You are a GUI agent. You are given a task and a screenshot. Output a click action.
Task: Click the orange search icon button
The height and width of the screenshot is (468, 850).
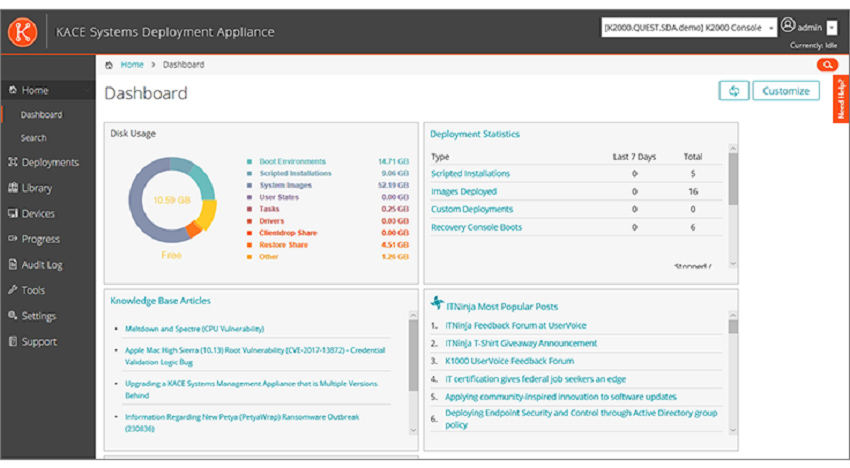click(x=827, y=65)
